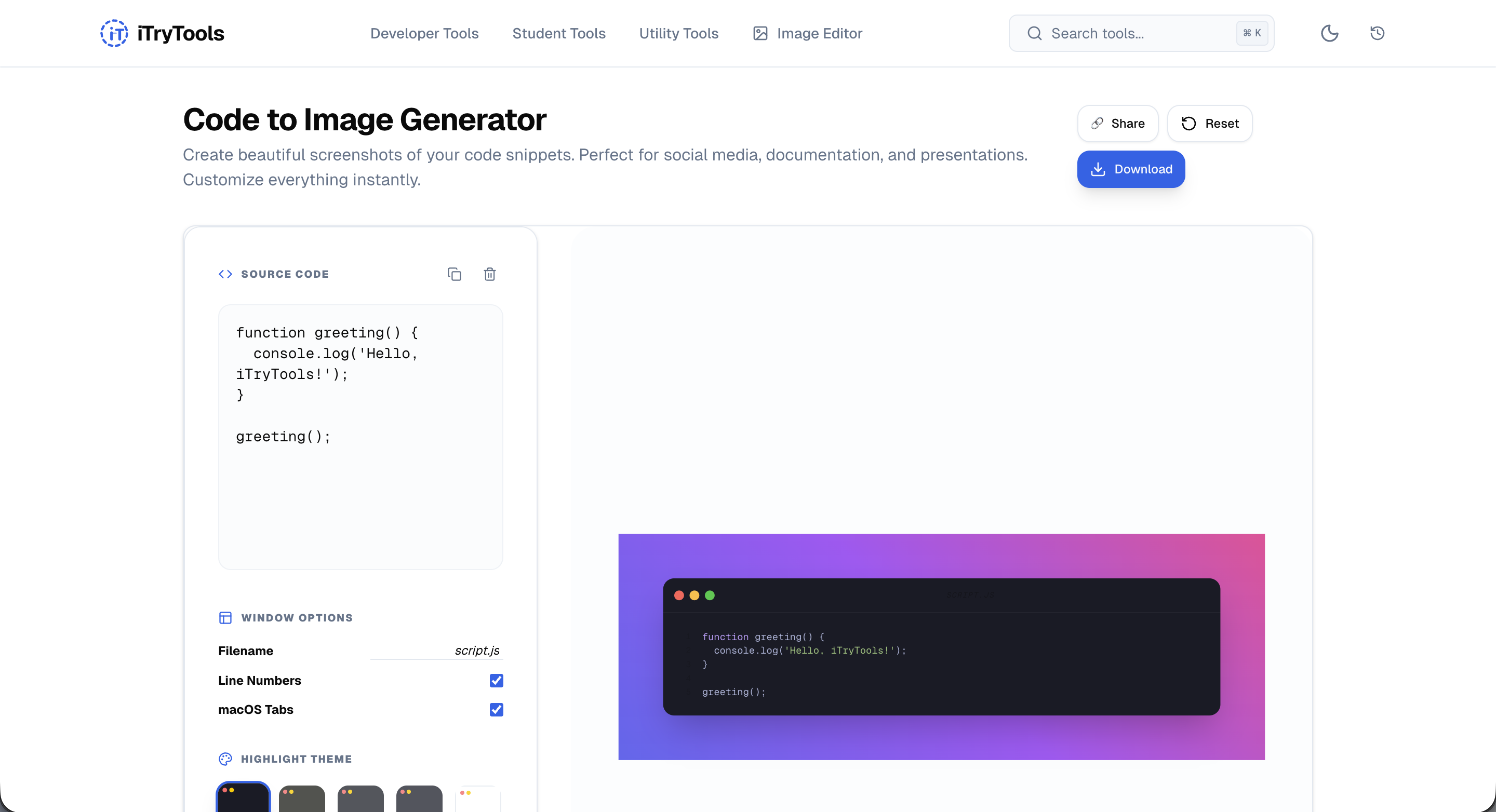Open the Developer Tools menu
This screenshot has width=1496, height=812.
[424, 33]
